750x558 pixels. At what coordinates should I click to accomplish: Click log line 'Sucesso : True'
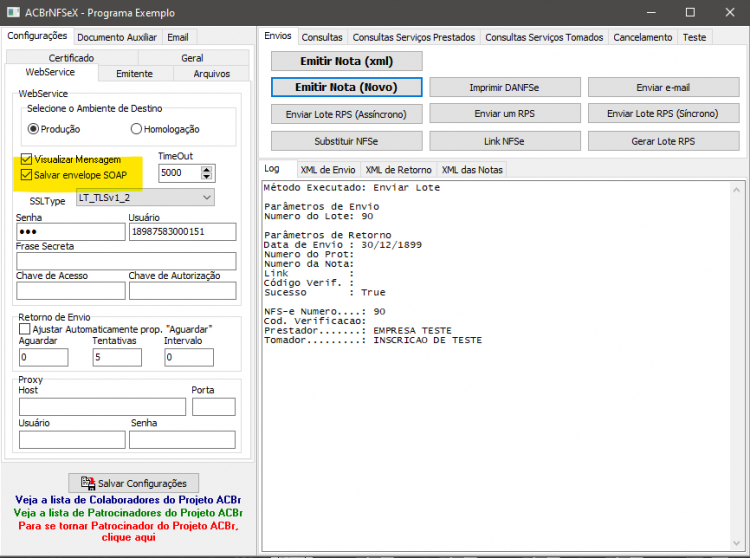pyautogui.click(x=324, y=292)
